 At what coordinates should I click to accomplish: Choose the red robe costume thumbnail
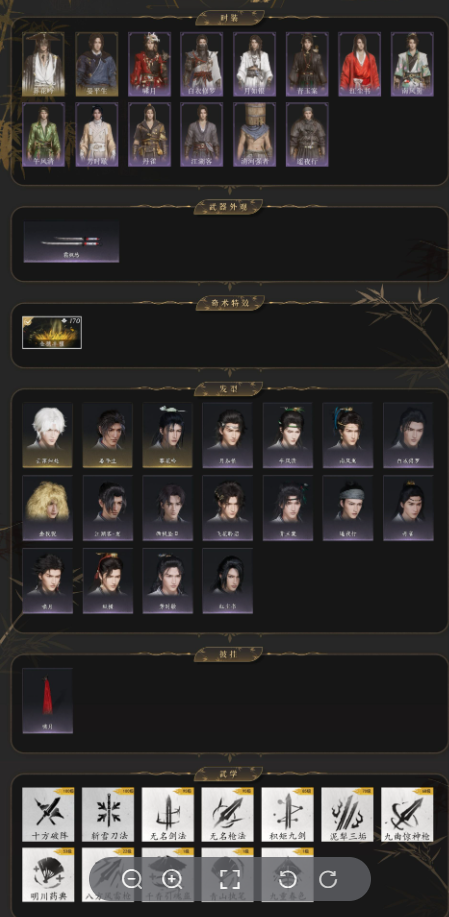pos(360,64)
